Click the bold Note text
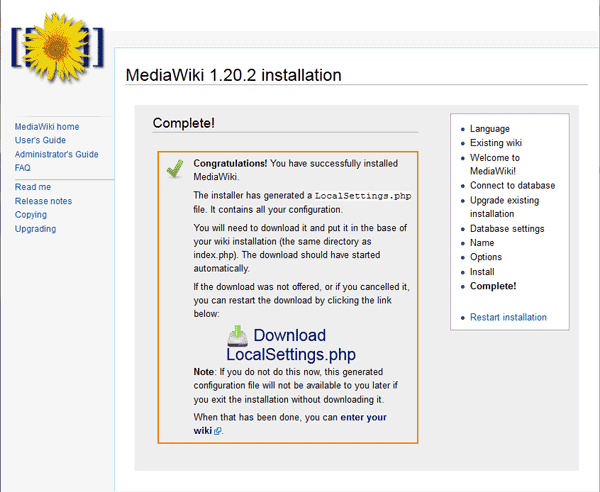Screen dimensions: 600x492 coord(204,372)
